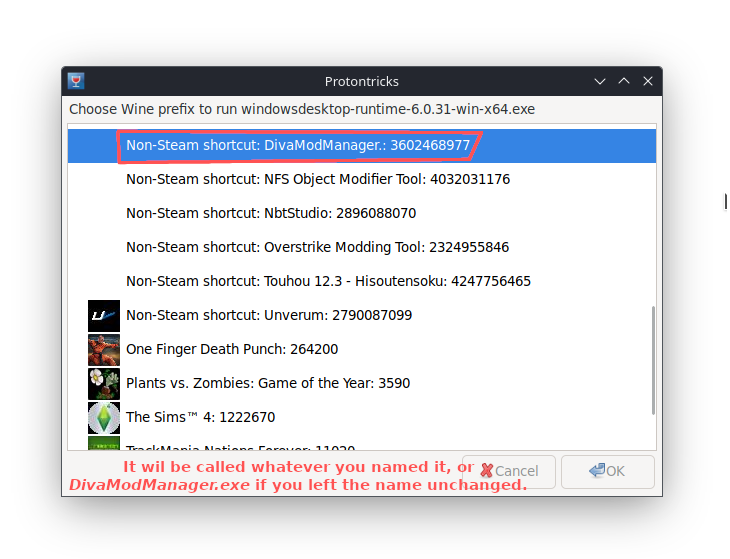Screen dimensions: 730x559
Task: Click the Unverum shortcut icon
Action: pyautogui.click(x=104, y=316)
